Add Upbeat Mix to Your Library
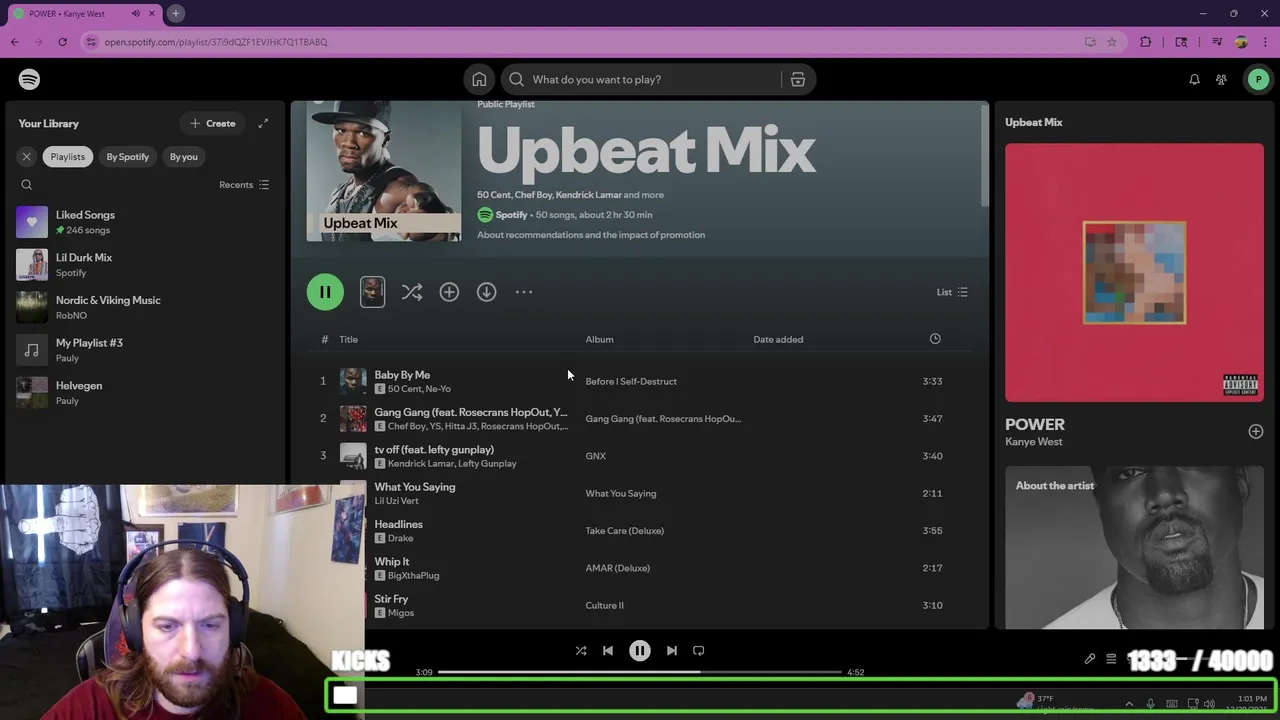Image resolution: width=1280 pixels, height=720 pixels. point(449,292)
